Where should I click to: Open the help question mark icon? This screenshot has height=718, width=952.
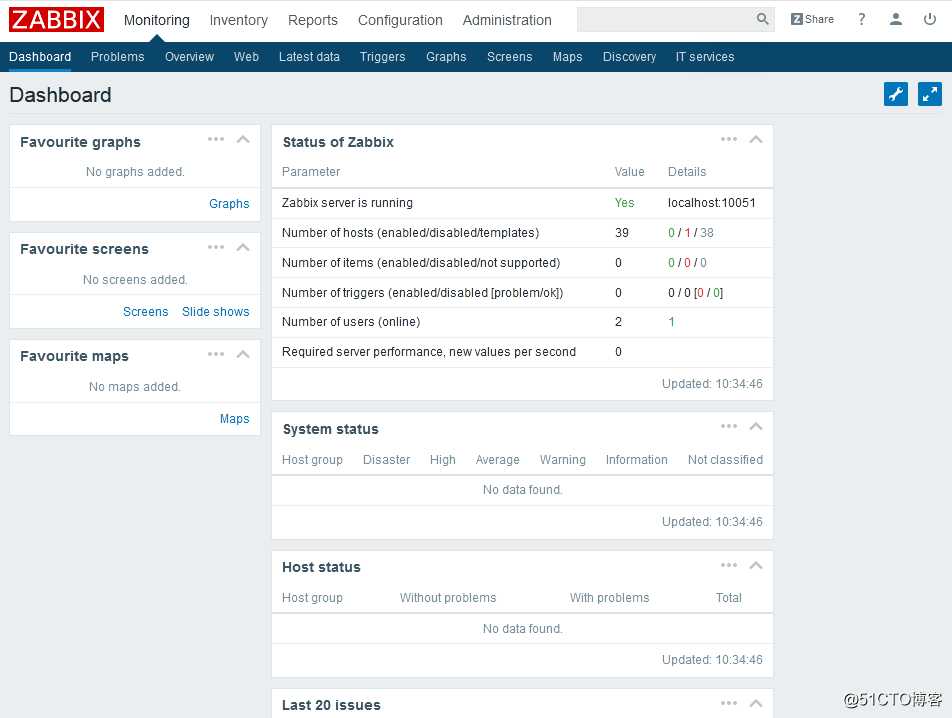pos(862,19)
